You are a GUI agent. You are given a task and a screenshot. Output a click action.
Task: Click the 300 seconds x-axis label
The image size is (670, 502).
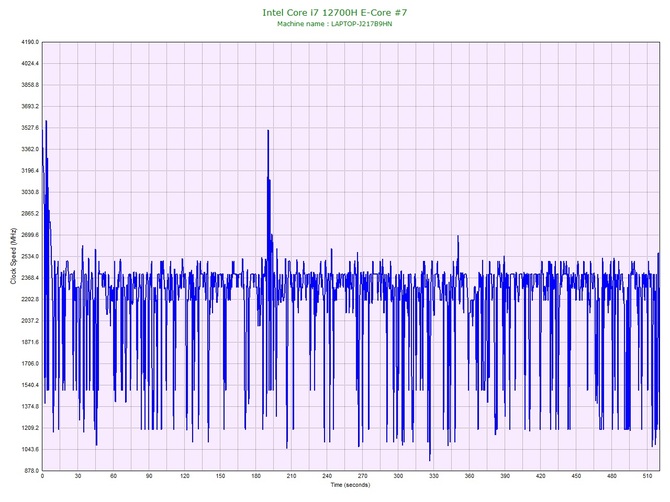398,476
